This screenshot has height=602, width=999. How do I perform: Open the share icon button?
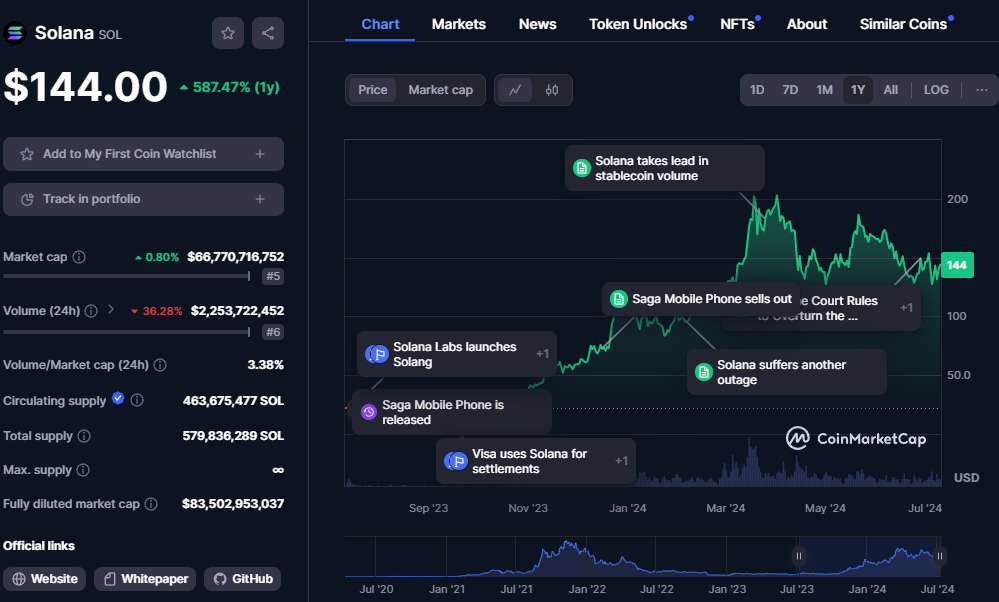pyautogui.click(x=268, y=33)
